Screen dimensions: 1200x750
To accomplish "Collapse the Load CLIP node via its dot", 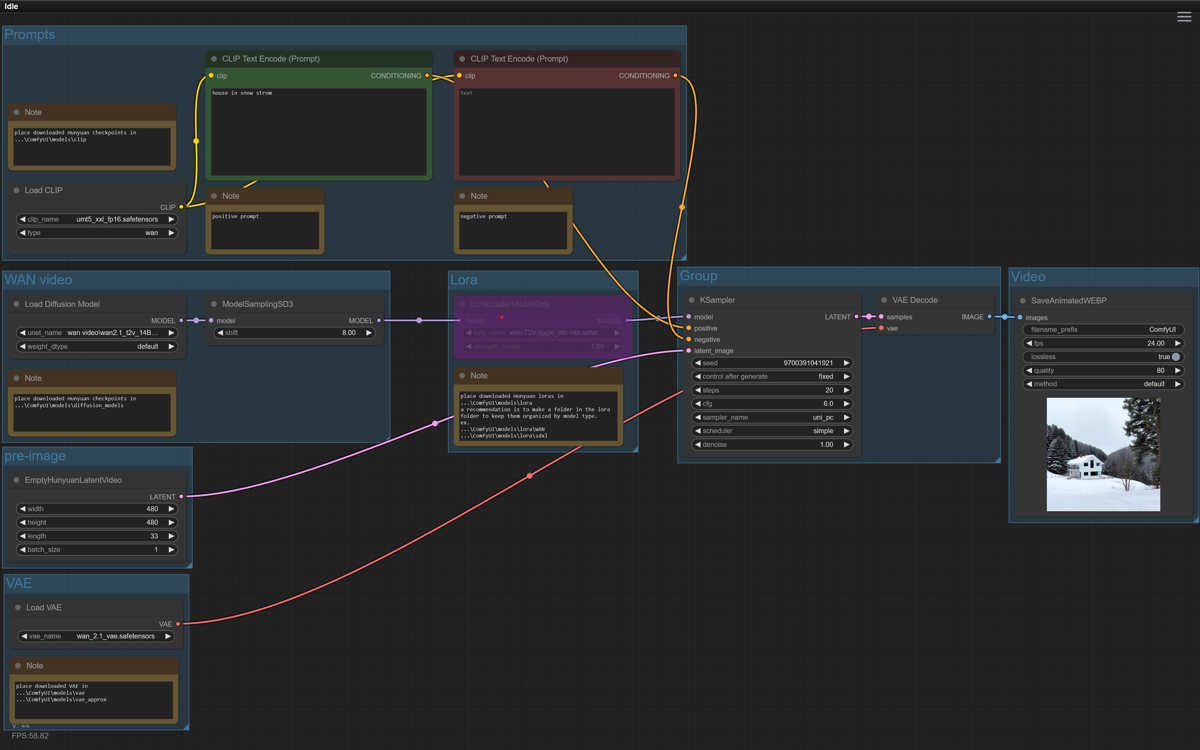I will 17,190.
